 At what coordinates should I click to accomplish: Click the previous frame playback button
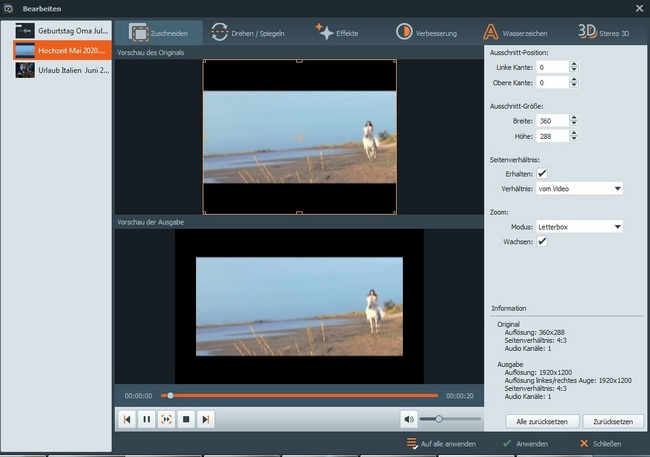pos(127,419)
